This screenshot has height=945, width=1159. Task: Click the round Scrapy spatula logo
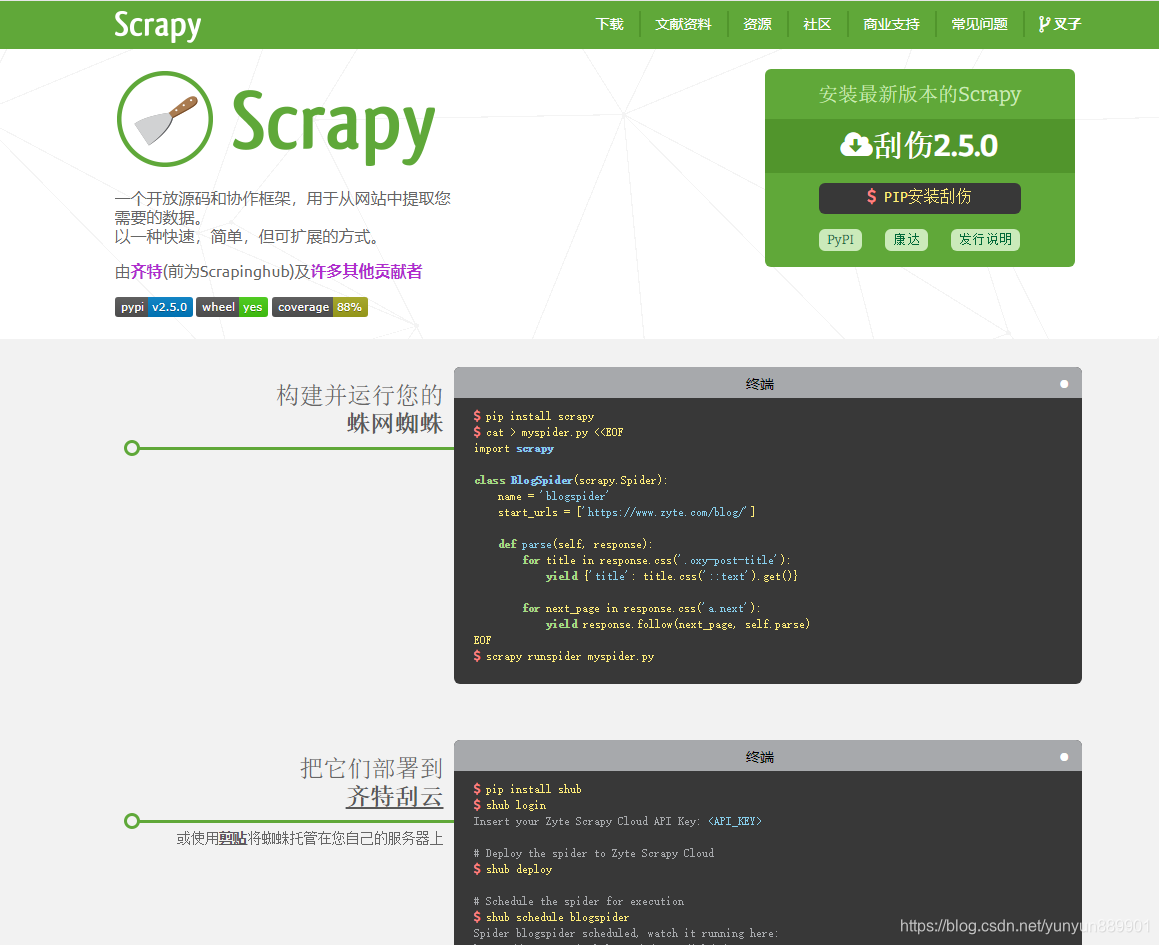pyautogui.click(x=165, y=119)
